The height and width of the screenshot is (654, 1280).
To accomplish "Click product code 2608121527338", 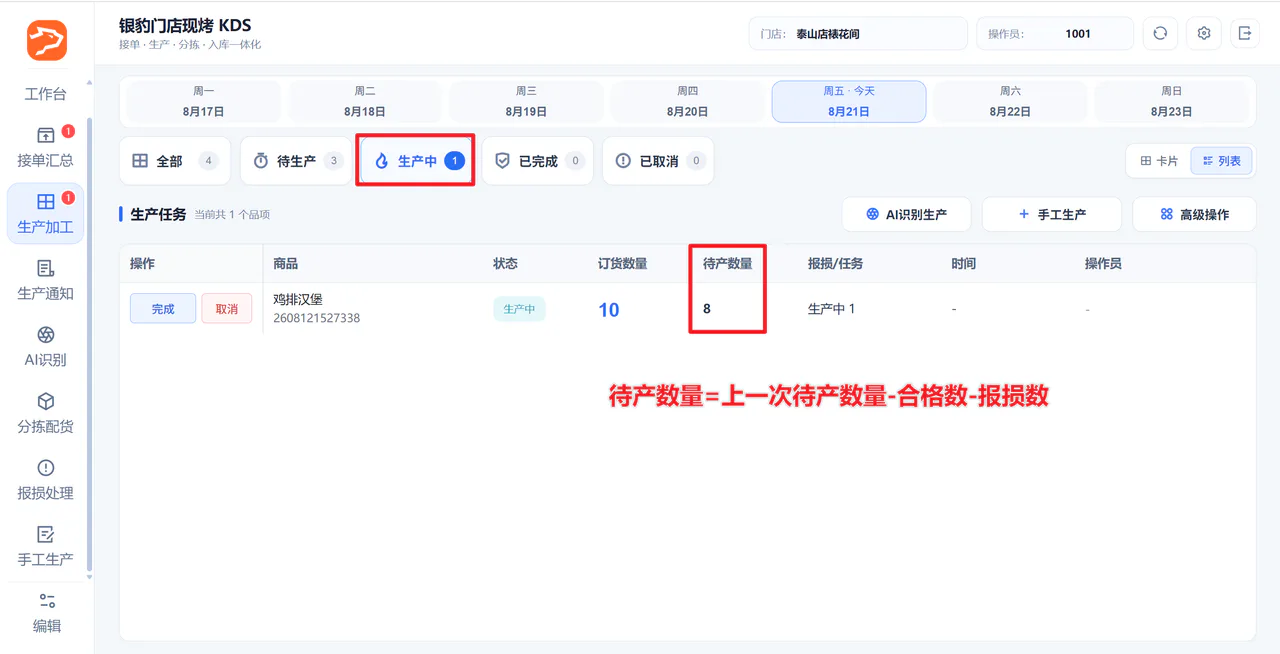I will [317, 318].
